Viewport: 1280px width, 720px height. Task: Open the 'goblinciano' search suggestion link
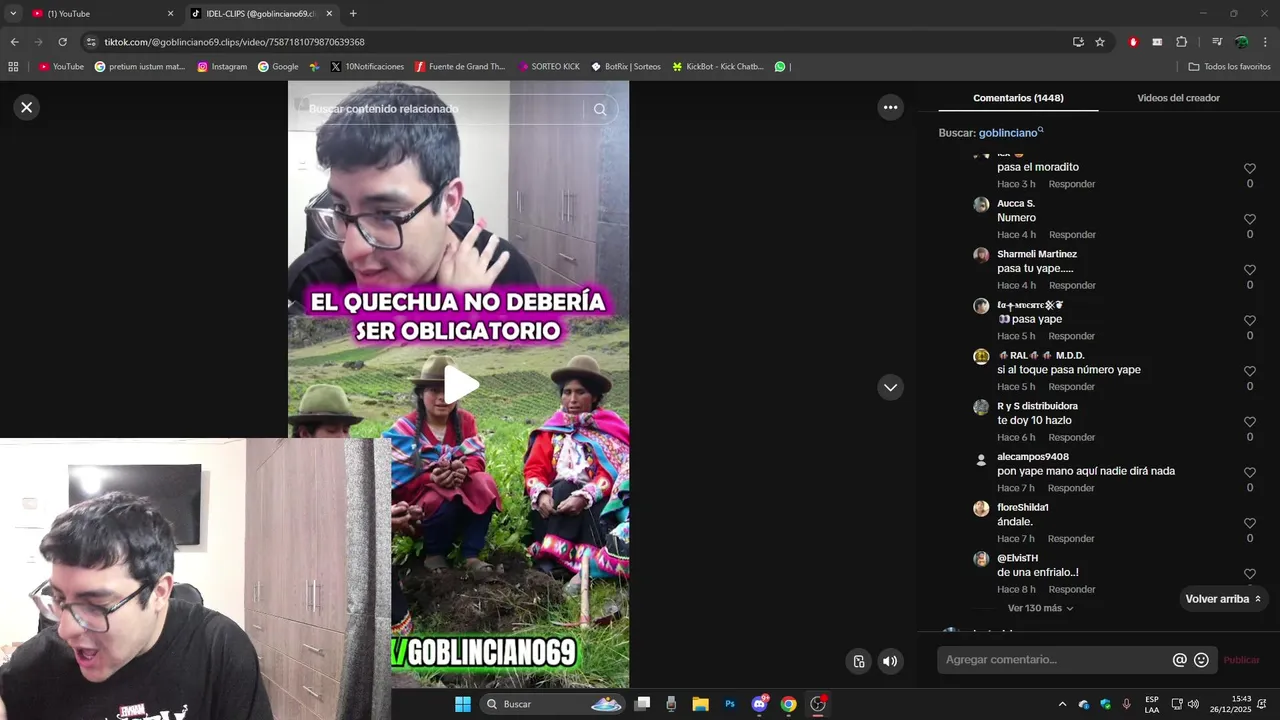pos(1010,133)
